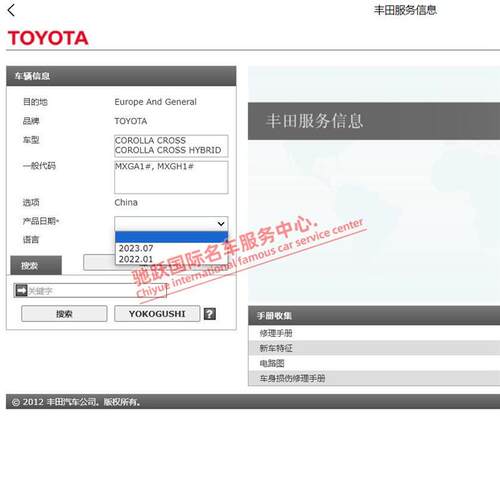Open the 搜索 tab

[x=36, y=266]
